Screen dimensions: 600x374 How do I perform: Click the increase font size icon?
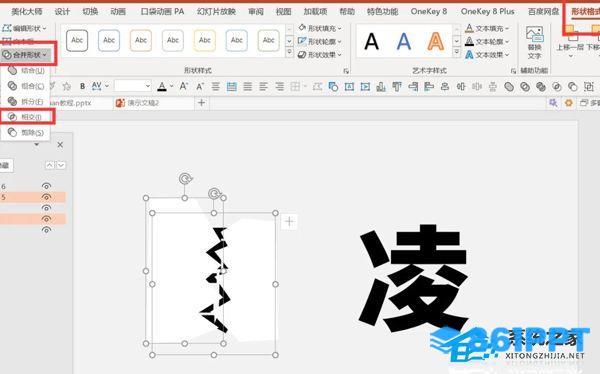point(184,87)
